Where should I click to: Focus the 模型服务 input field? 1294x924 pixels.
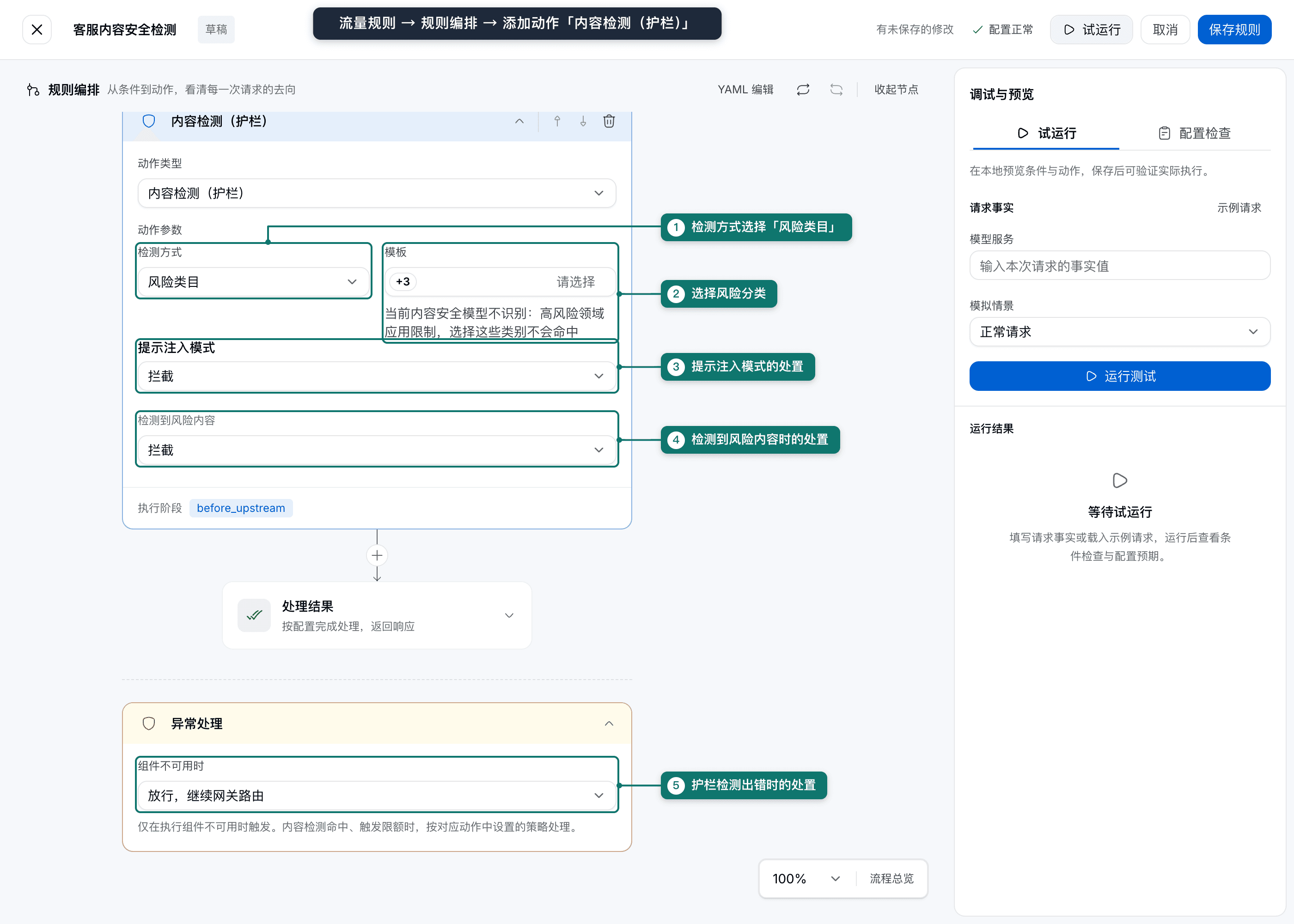[x=1119, y=266]
